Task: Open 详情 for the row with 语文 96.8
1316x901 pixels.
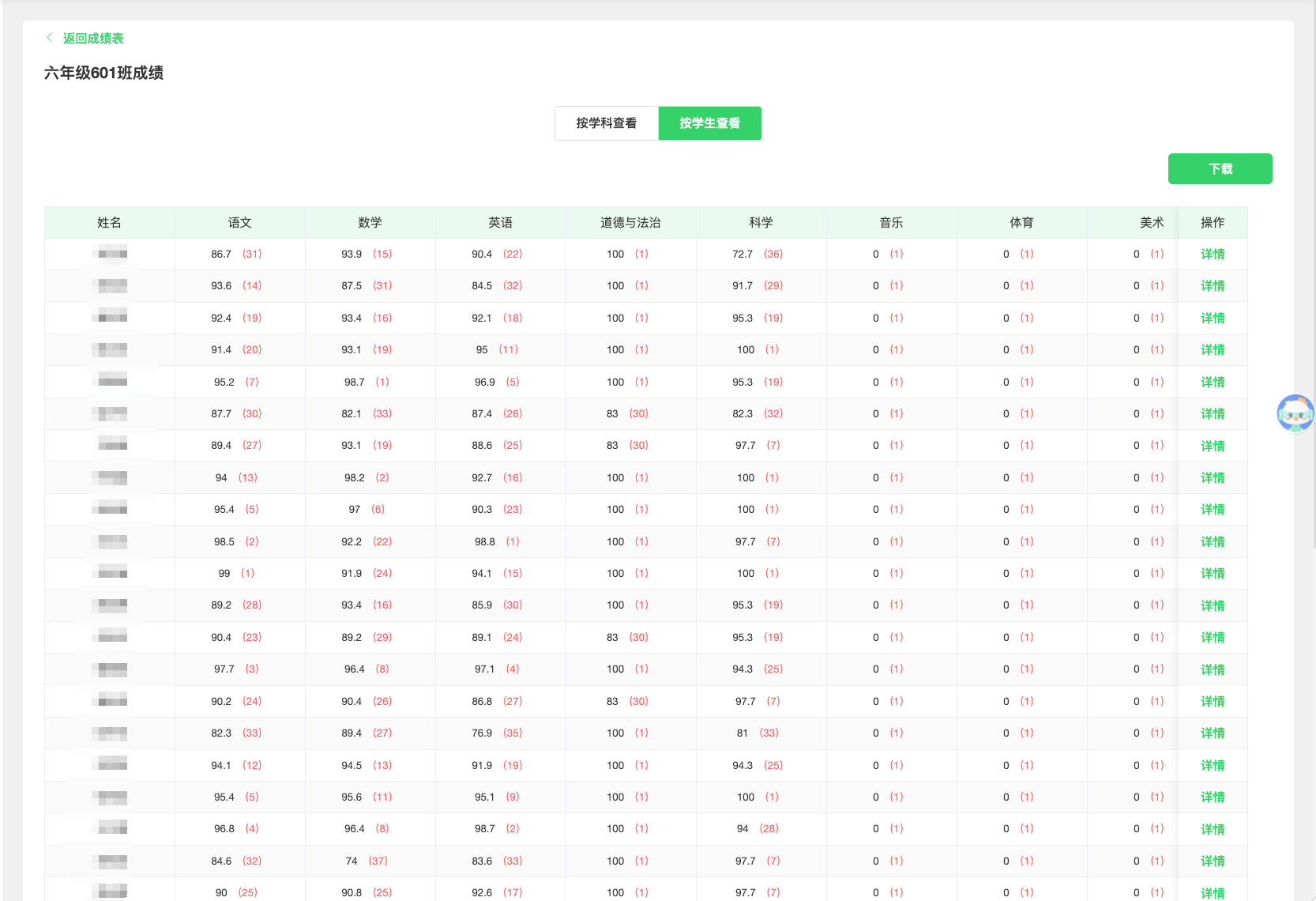Action: tap(1213, 829)
